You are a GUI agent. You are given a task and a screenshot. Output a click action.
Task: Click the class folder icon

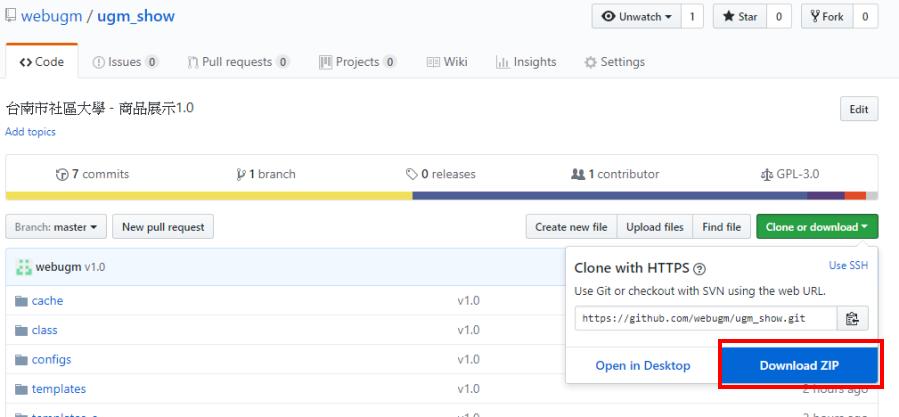click(x=21, y=330)
